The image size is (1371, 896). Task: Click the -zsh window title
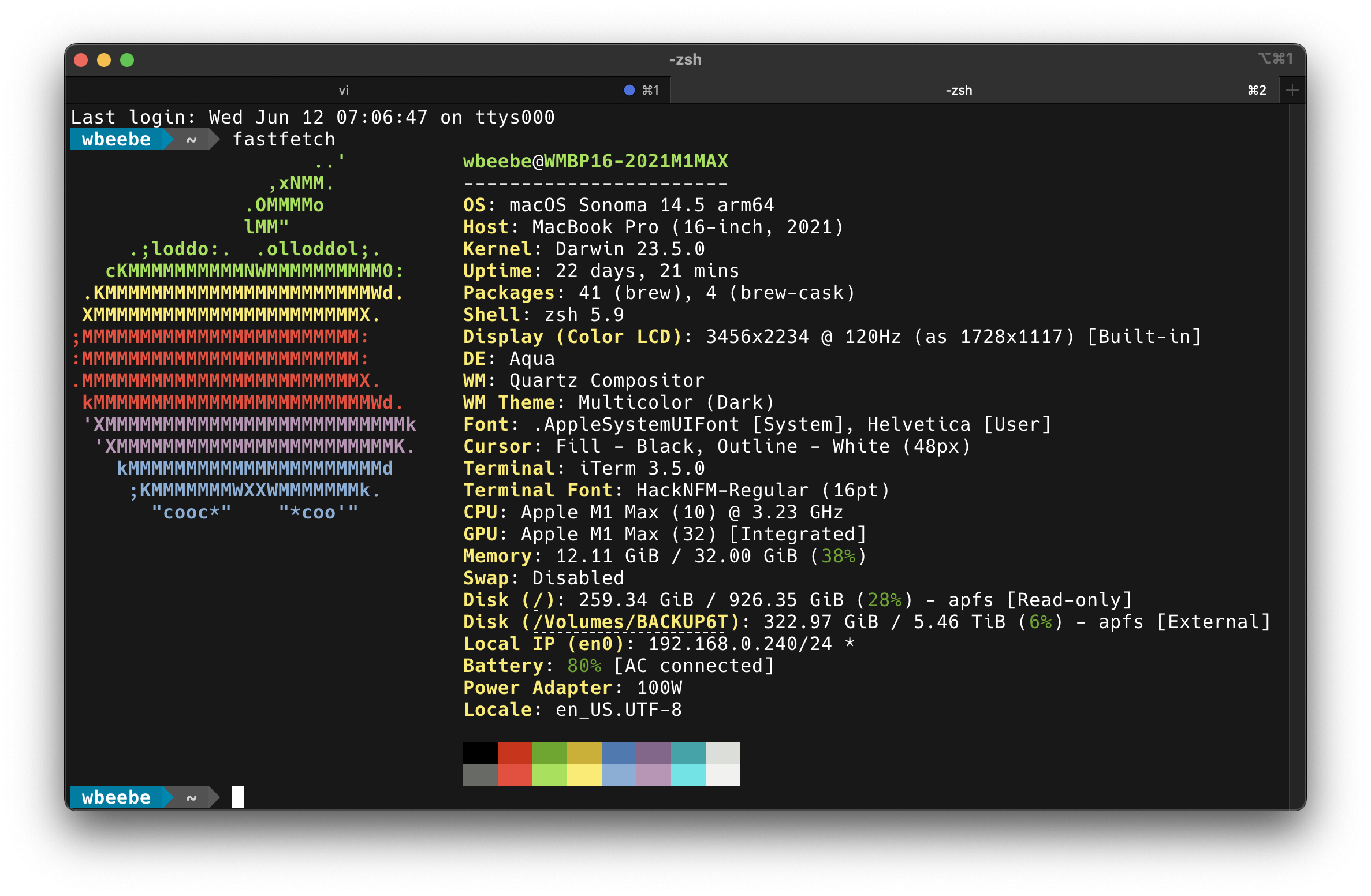click(685, 59)
